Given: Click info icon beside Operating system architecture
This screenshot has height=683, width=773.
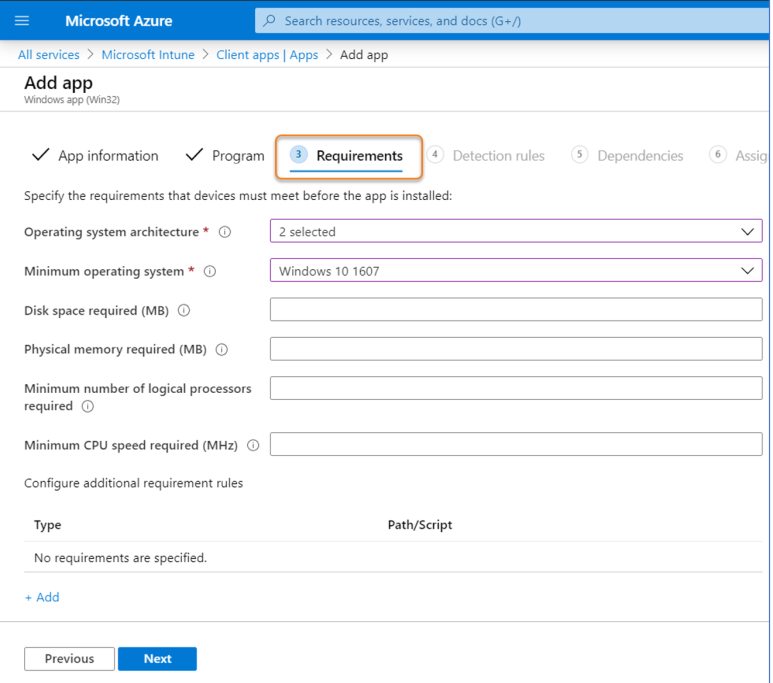Looking at the screenshot, I should pos(225,232).
